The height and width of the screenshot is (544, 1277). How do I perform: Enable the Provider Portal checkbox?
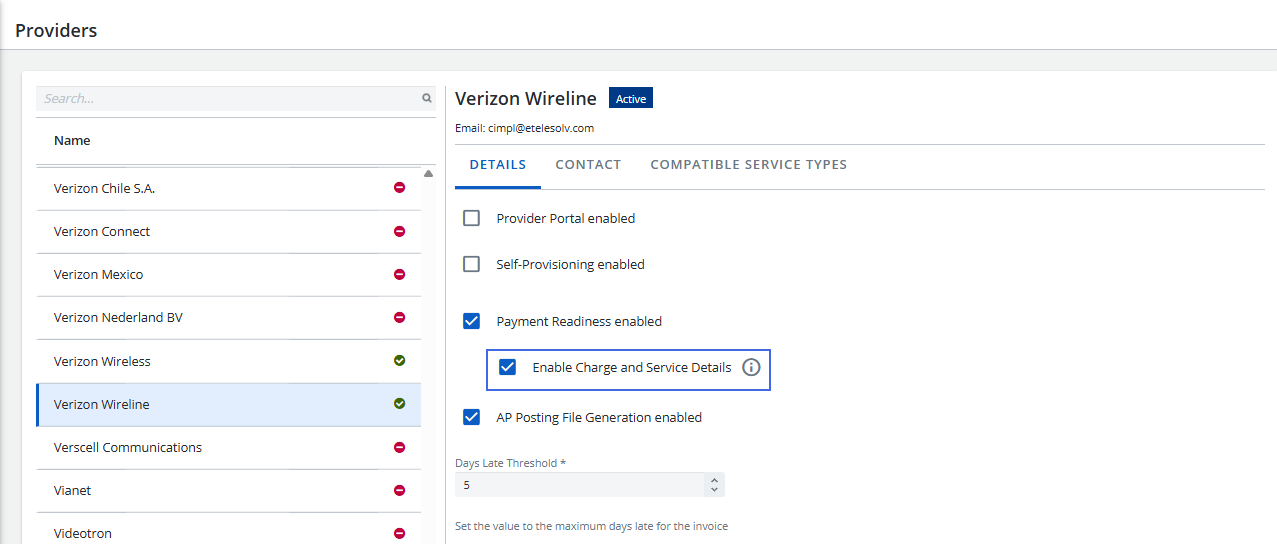click(x=471, y=218)
